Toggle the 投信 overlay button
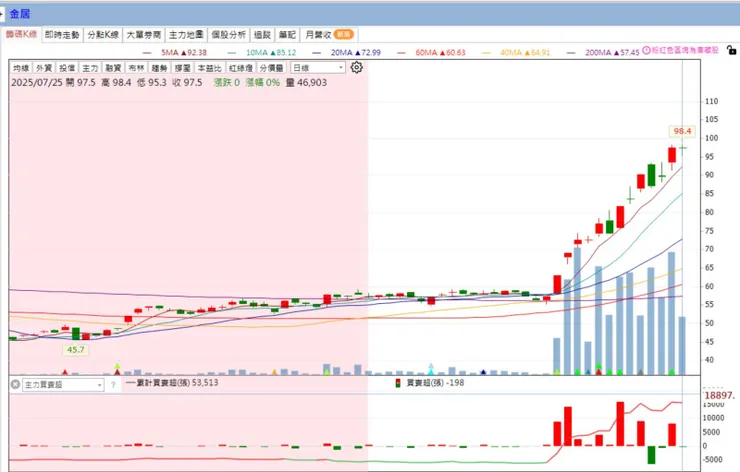The height and width of the screenshot is (472, 740). pos(67,68)
